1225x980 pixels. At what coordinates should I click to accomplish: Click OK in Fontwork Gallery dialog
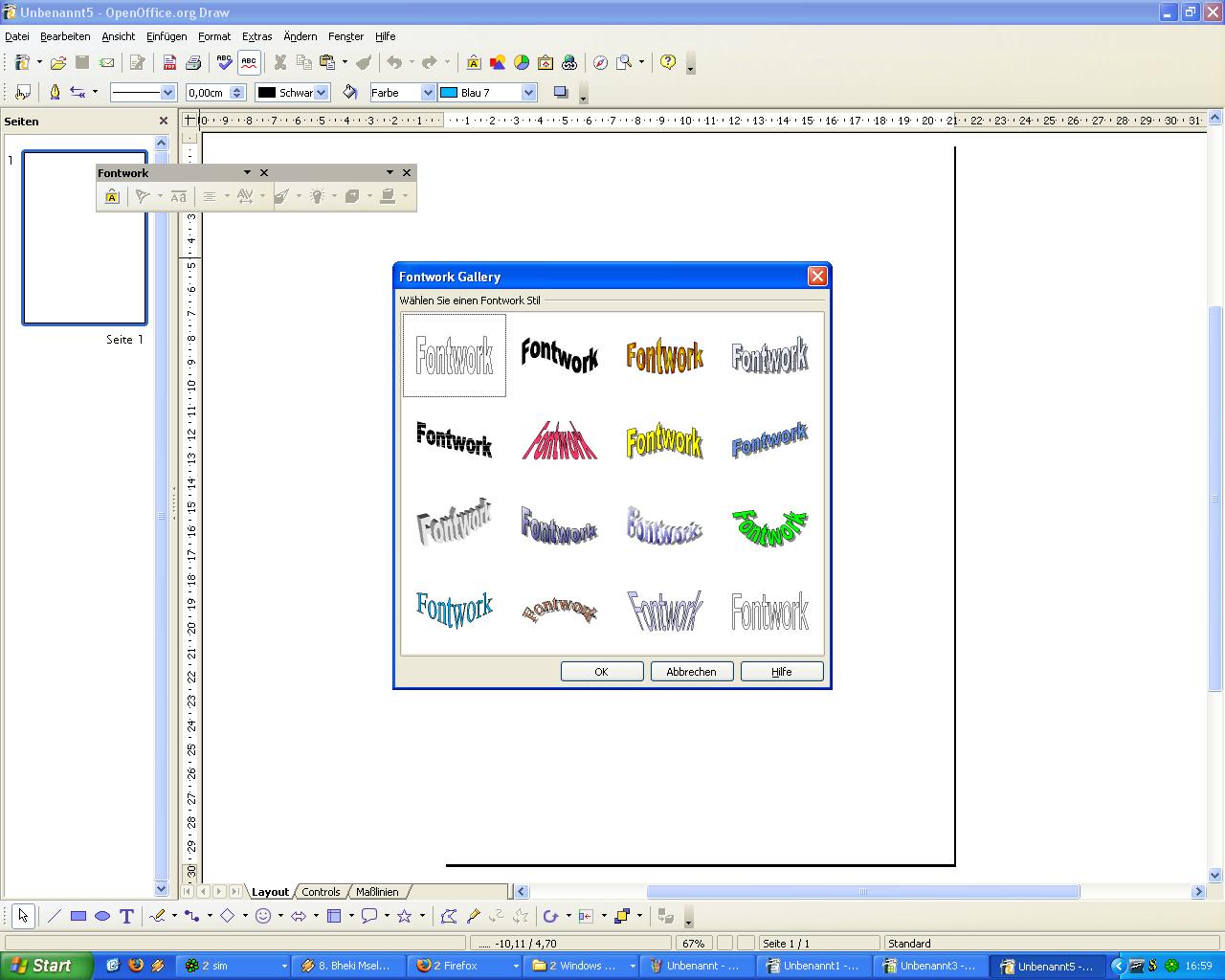pos(602,672)
